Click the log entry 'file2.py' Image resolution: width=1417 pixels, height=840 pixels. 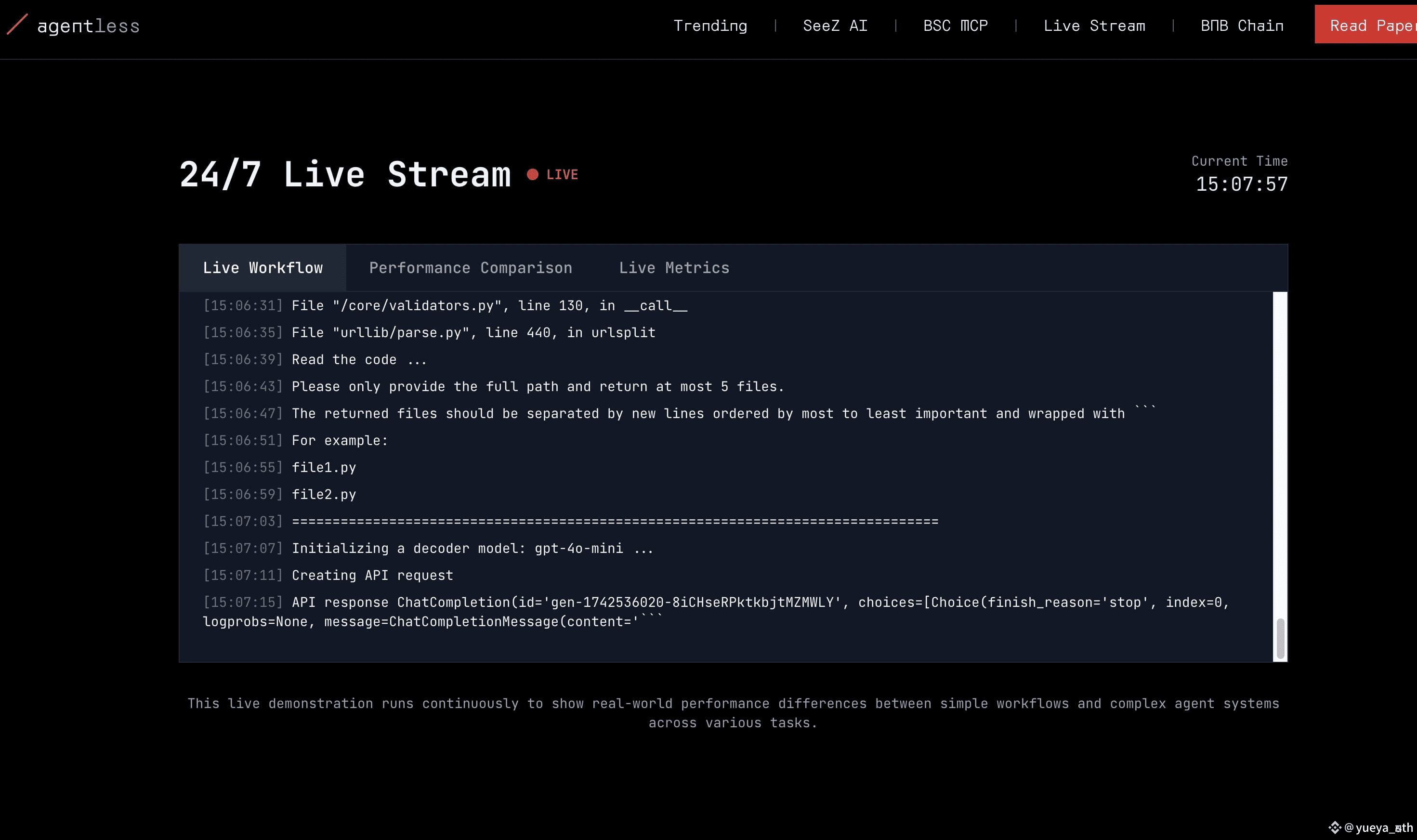tap(279, 494)
